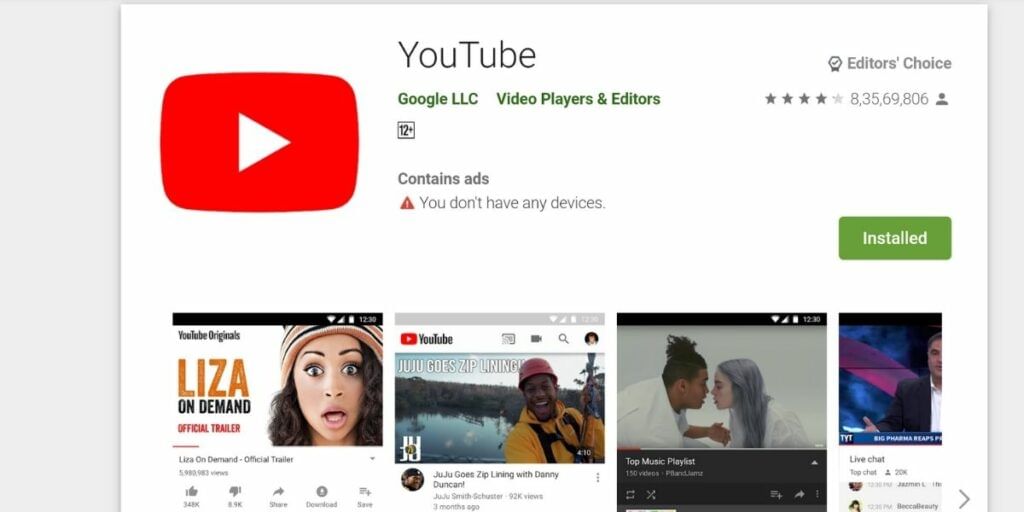
Task: Click the red YouTube app logo
Action: (x=259, y=142)
